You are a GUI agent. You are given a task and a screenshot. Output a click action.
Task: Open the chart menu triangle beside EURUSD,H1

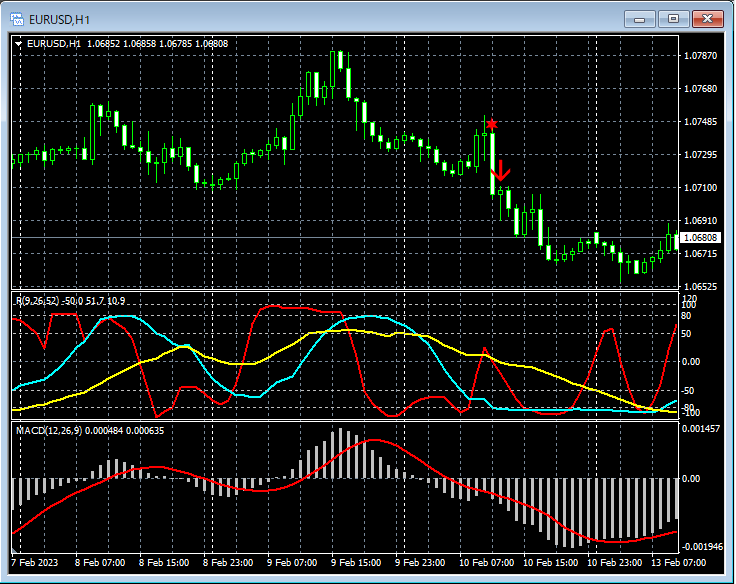pyautogui.click(x=19, y=44)
